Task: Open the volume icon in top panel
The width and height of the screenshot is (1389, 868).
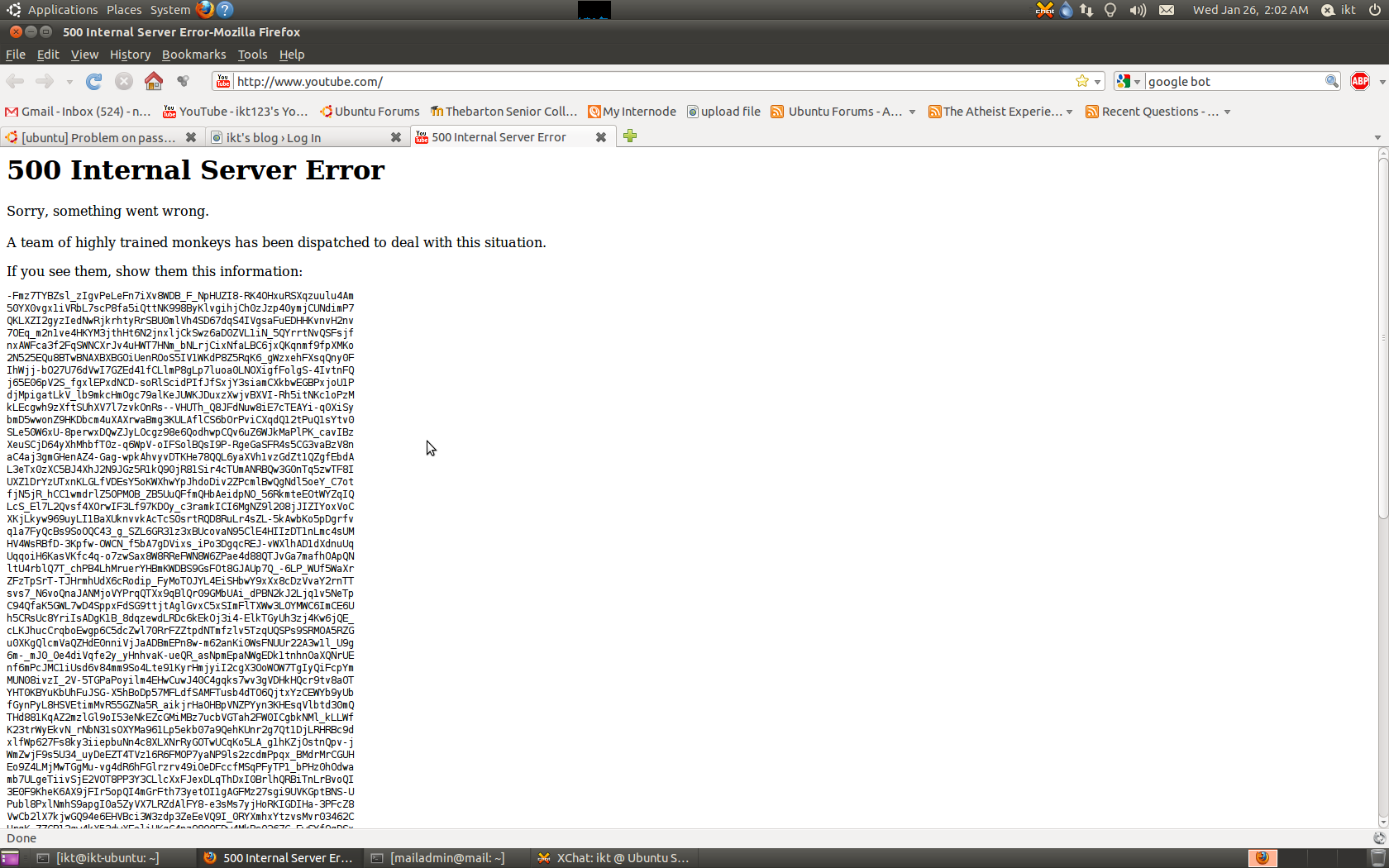Action: tap(1138, 10)
